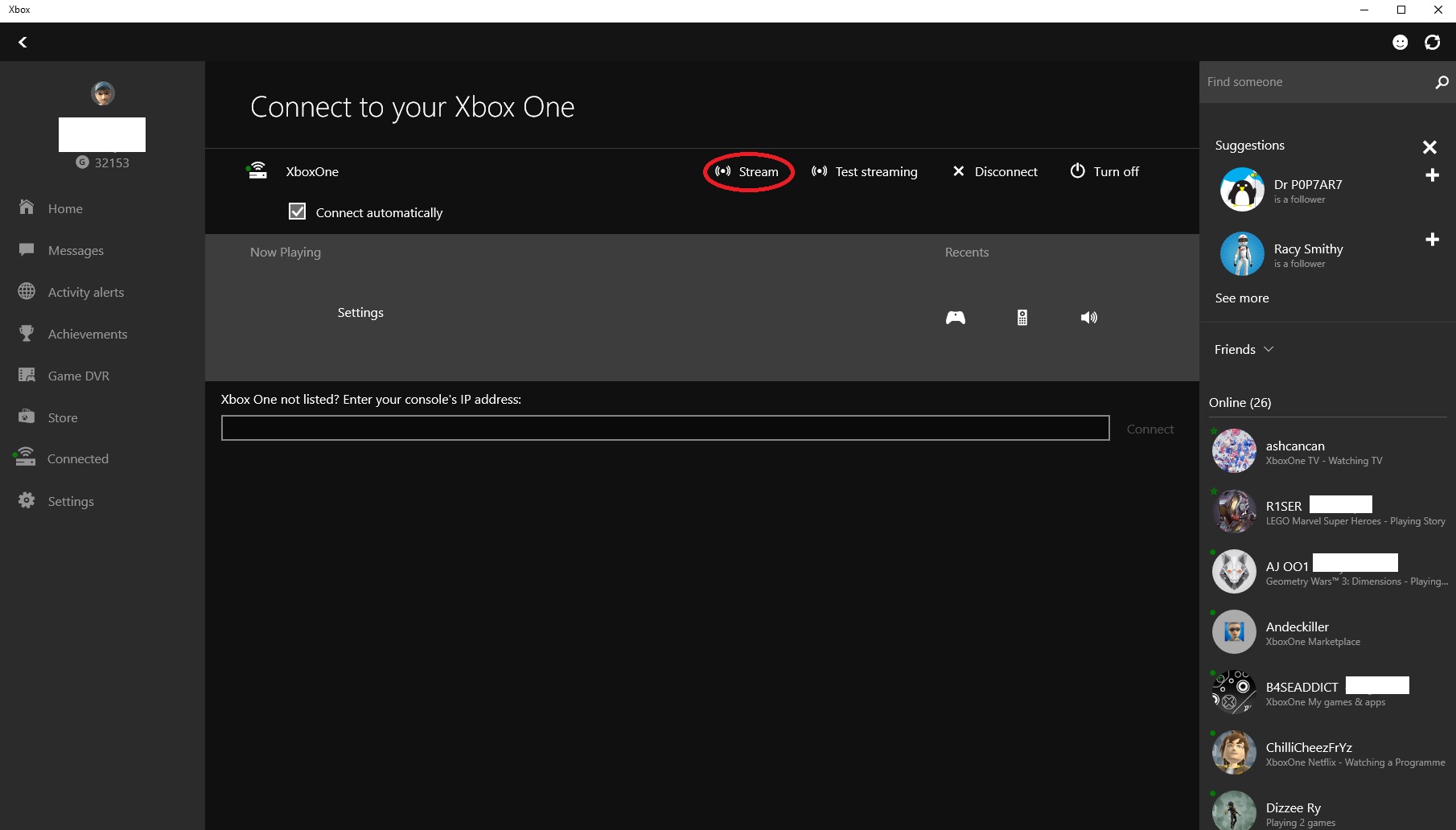Open the remote control icon
Image resolution: width=1456 pixels, height=830 pixels.
(1022, 318)
